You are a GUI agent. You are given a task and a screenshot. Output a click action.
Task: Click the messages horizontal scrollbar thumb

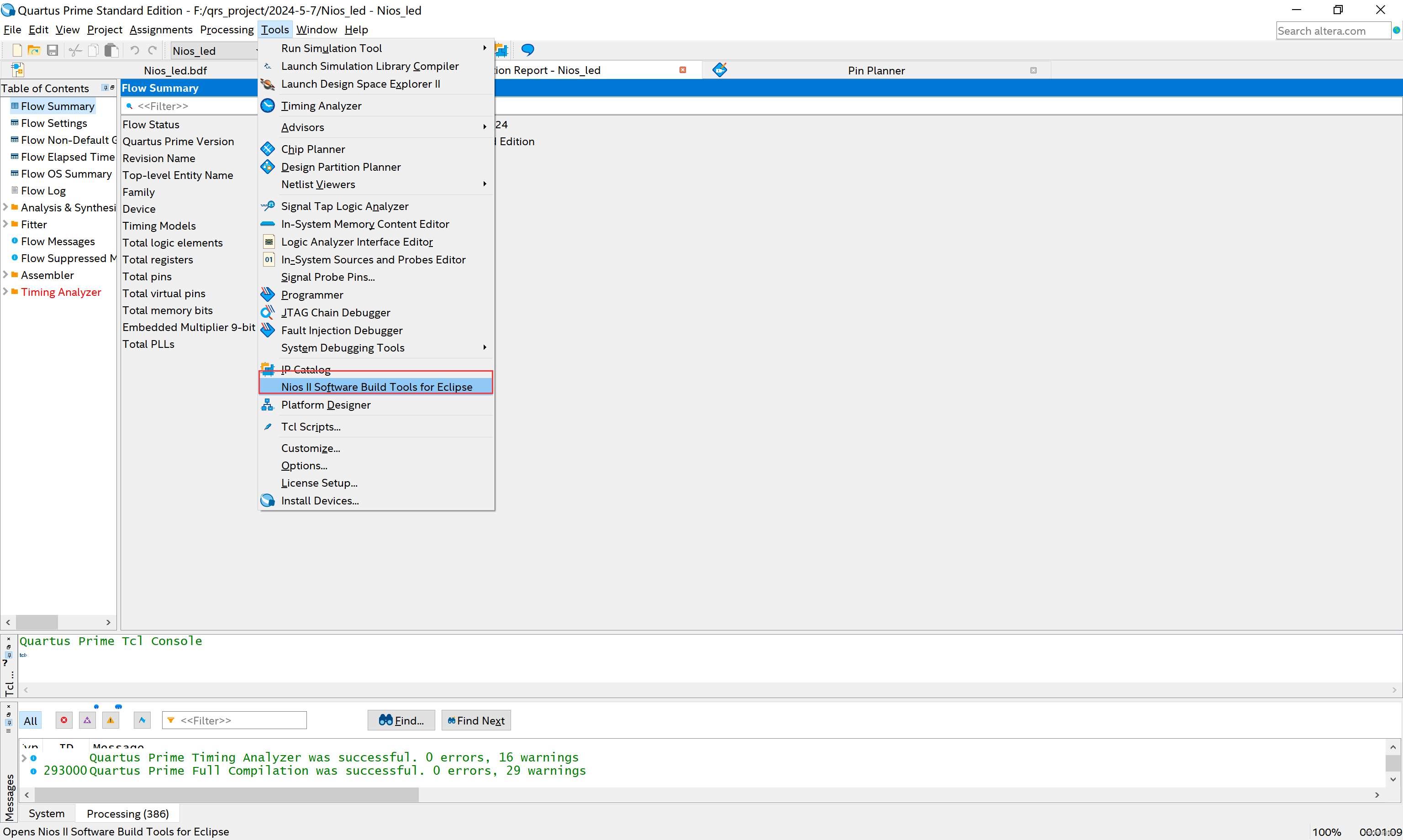(227, 795)
